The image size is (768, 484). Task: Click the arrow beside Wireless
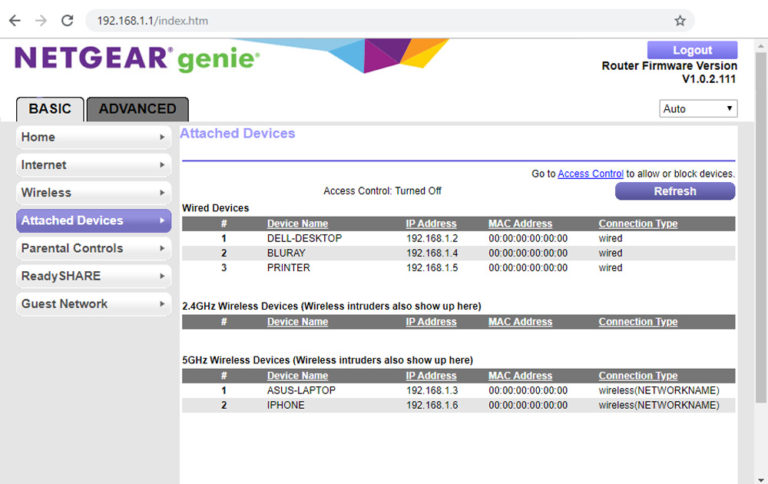pos(162,193)
